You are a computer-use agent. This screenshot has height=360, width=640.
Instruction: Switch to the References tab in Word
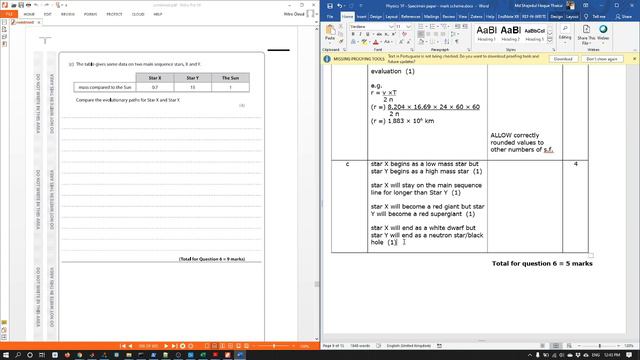tap(411, 17)
